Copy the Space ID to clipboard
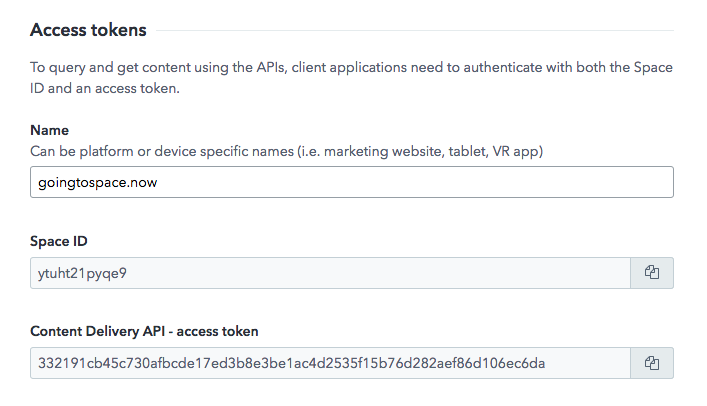 coord(652,273)
